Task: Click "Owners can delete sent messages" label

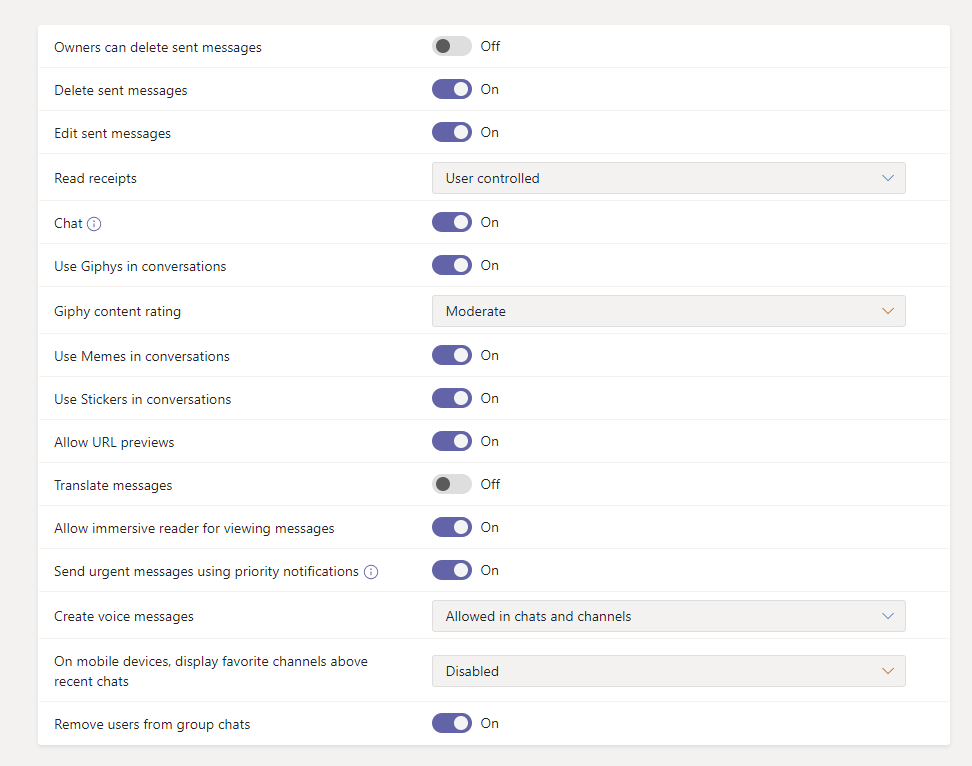Action: tap(157, 48)
